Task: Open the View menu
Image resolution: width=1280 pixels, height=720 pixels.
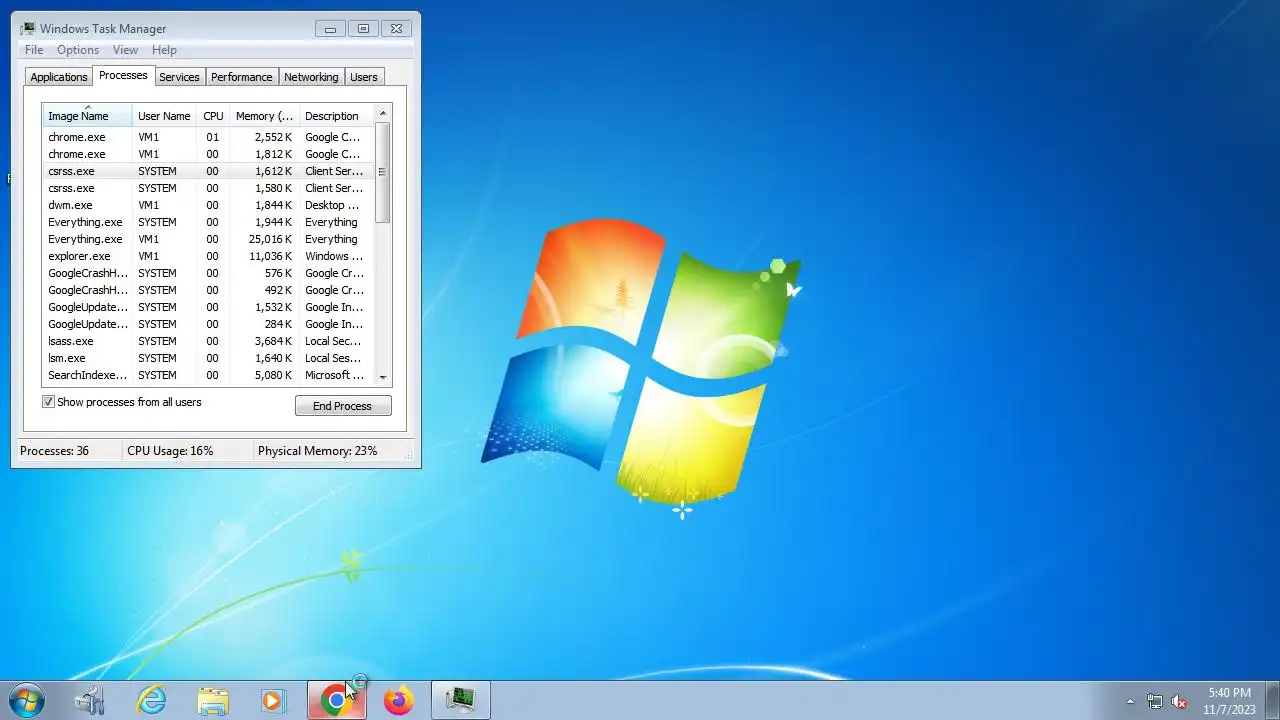Action: point(125,50)
